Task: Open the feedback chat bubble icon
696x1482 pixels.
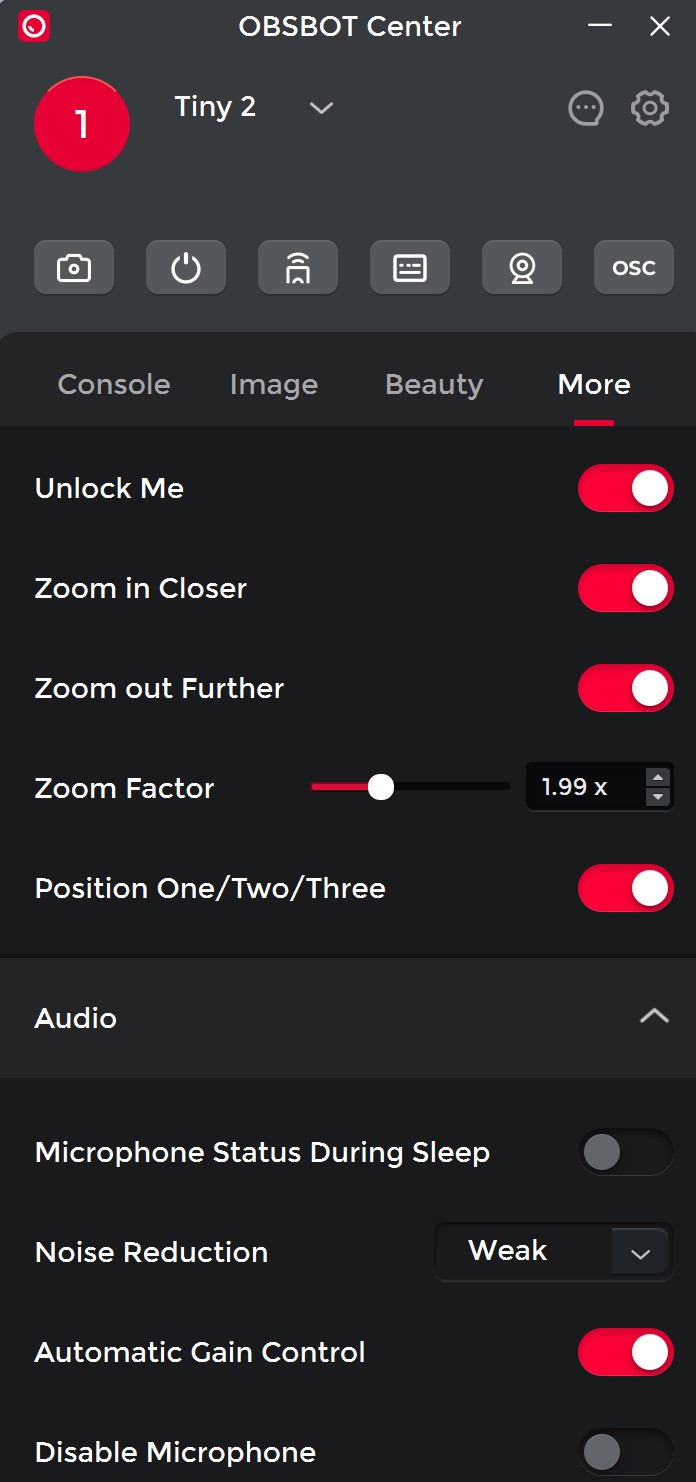Action: (x=586, y=108)
